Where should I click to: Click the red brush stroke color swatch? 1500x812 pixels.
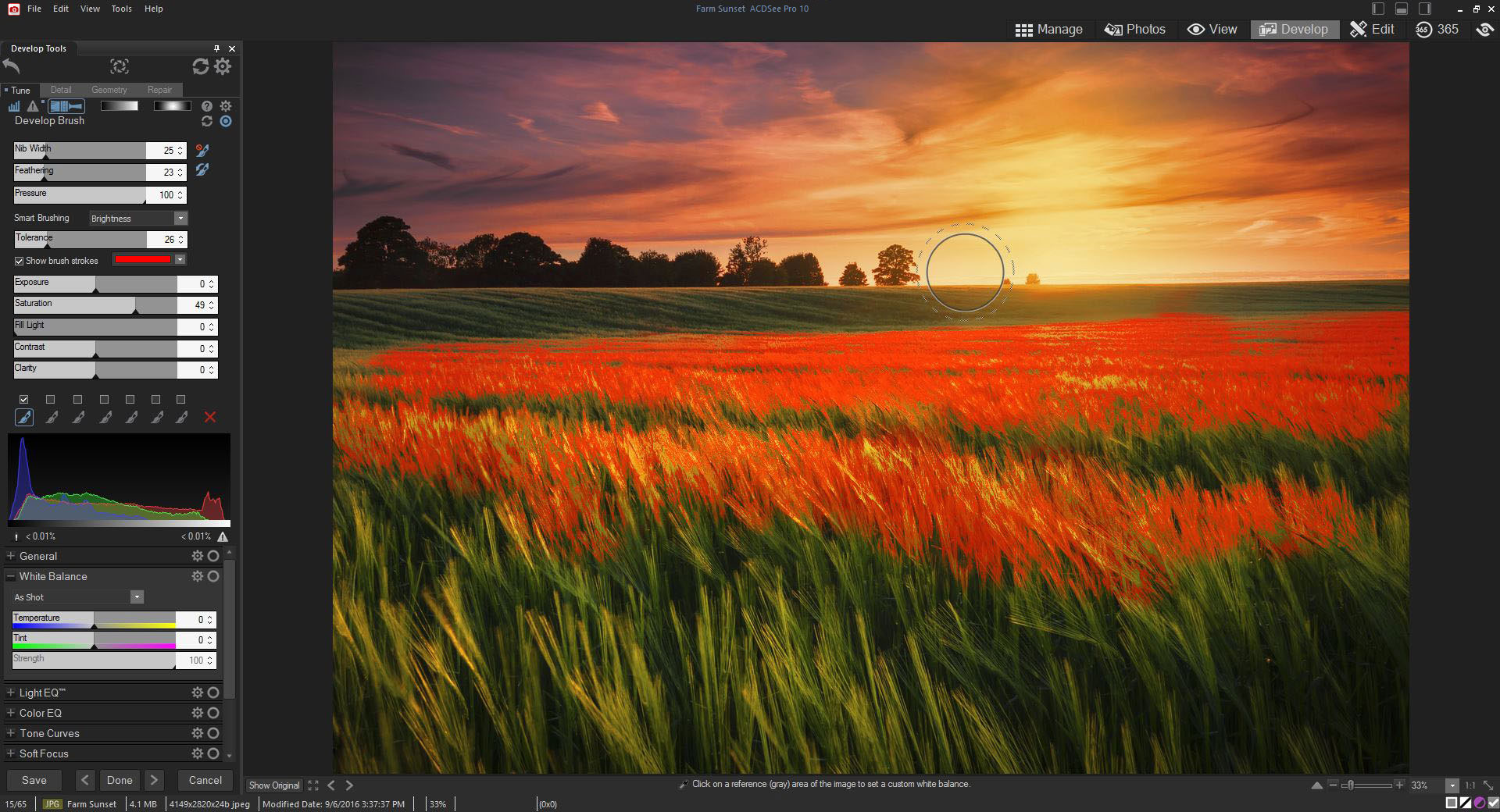pyautogui.click(x=143, y=259)
